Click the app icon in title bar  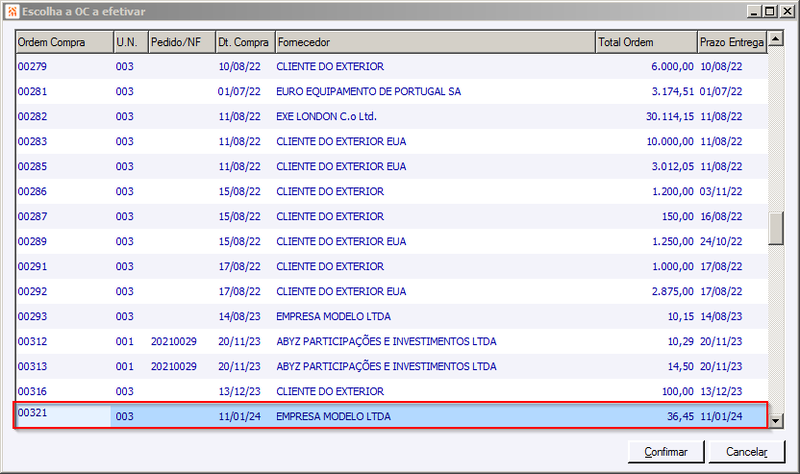[x=12, y=11]
